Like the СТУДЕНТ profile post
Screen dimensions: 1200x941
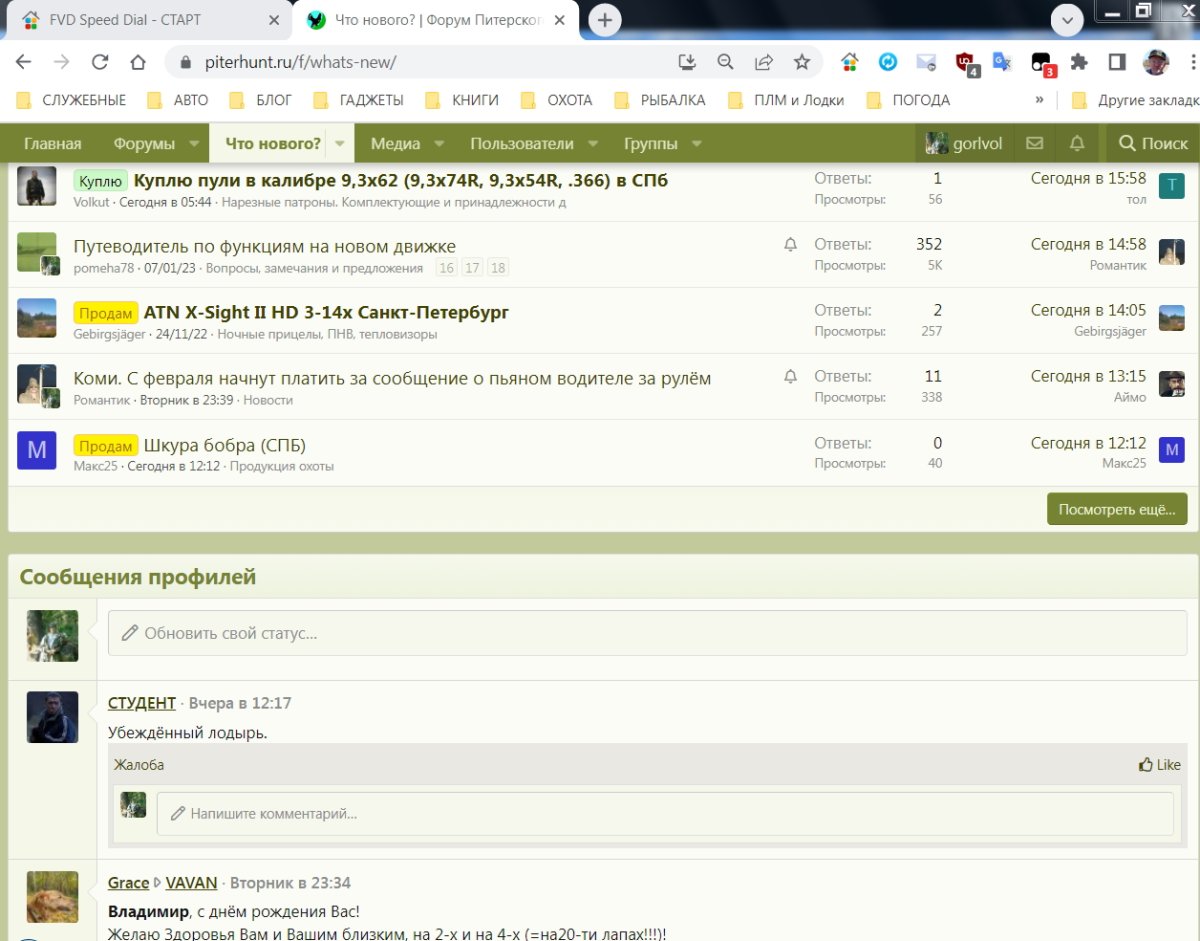click(x=1159, y=765)
